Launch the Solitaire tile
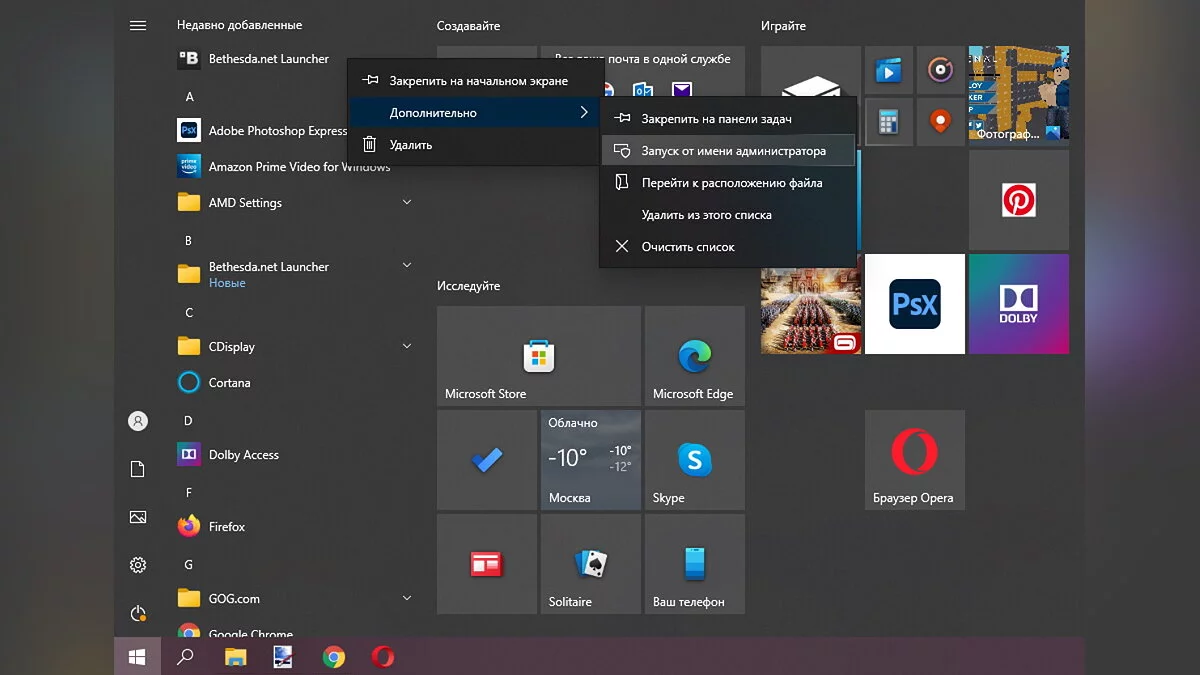This screenshot has height=675, width=1200. point(590,564)
